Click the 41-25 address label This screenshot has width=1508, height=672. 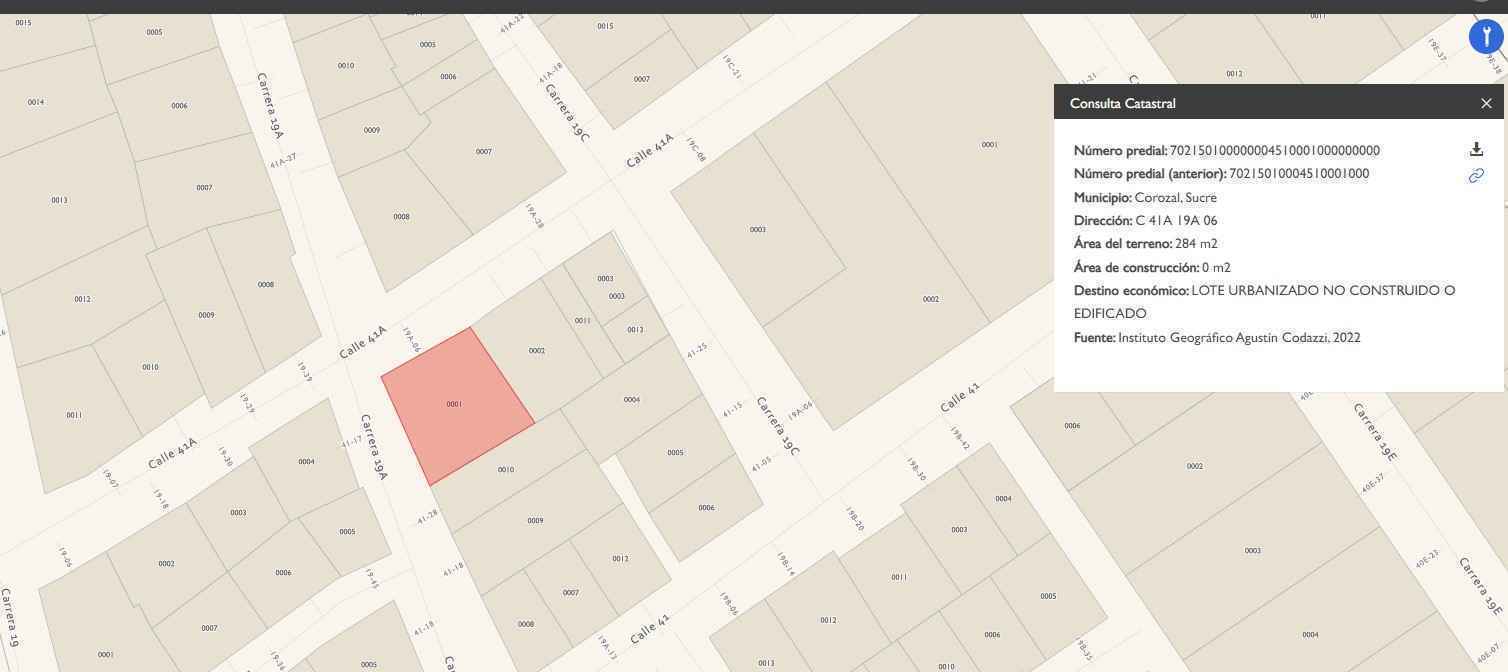(x=697, y=351)
